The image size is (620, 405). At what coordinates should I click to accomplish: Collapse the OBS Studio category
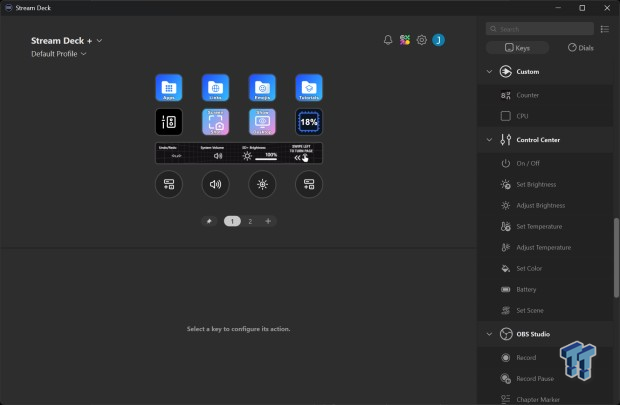point(489,334)
